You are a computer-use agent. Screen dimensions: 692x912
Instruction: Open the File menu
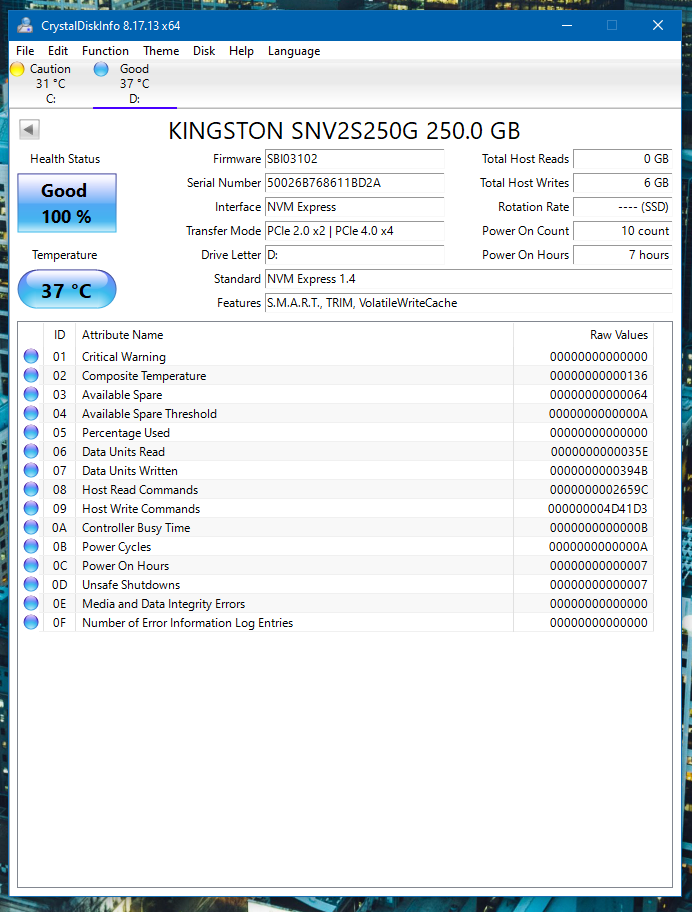(x=25, y=51)
